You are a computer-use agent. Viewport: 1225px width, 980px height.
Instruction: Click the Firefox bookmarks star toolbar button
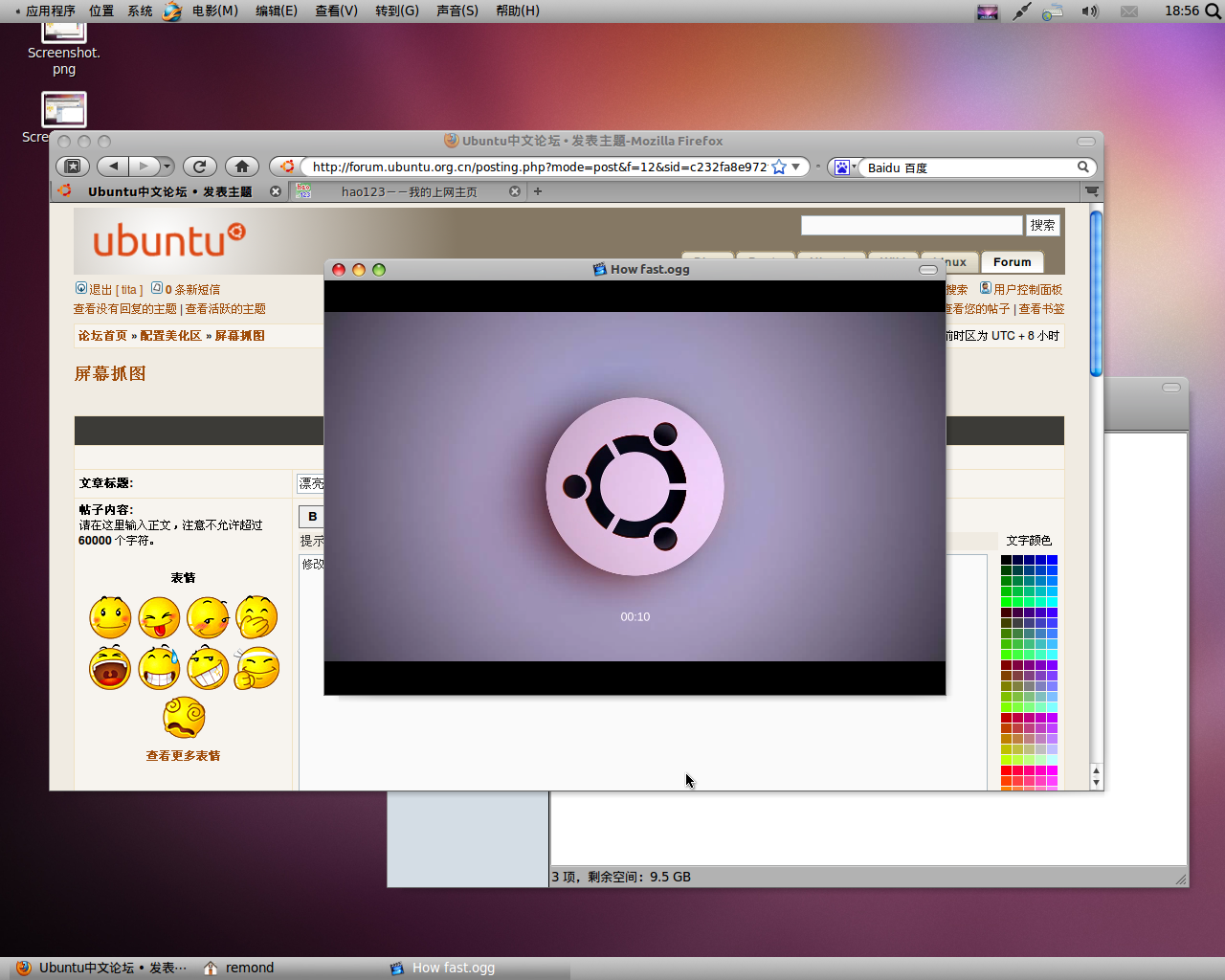[72, 167]
